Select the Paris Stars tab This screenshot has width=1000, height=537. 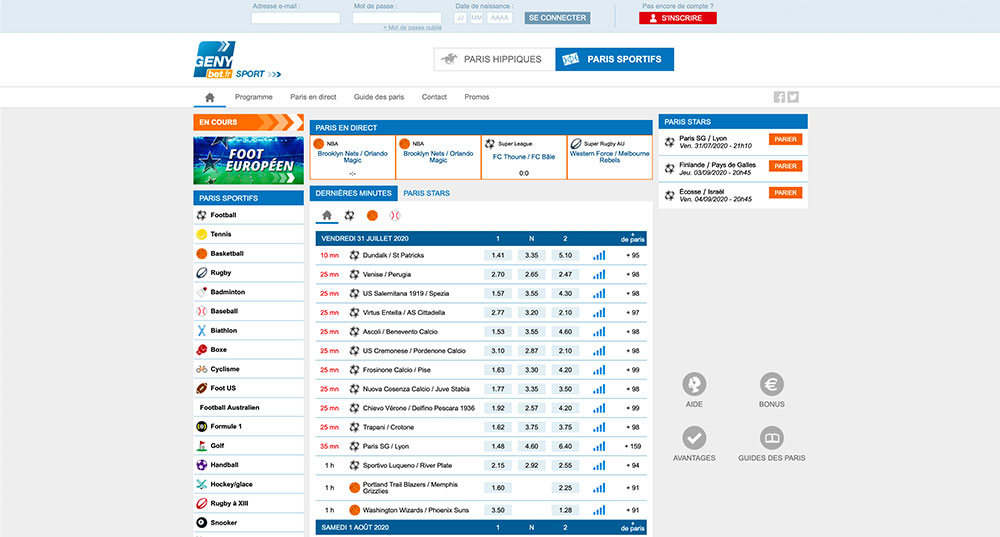(x=427, y=193)
